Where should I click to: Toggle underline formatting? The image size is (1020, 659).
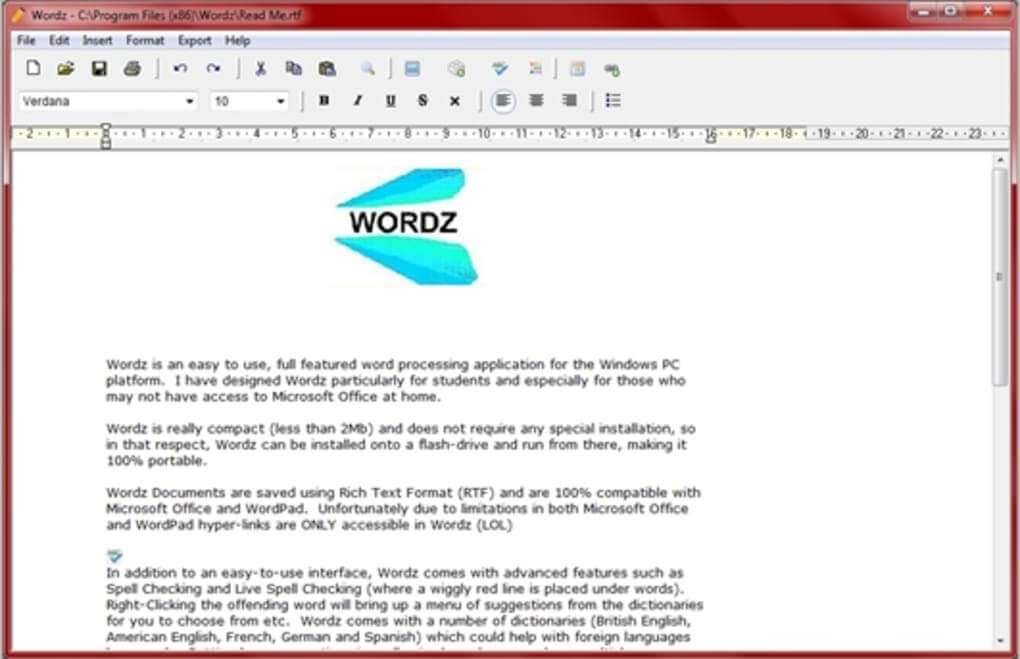click(390, 101)
